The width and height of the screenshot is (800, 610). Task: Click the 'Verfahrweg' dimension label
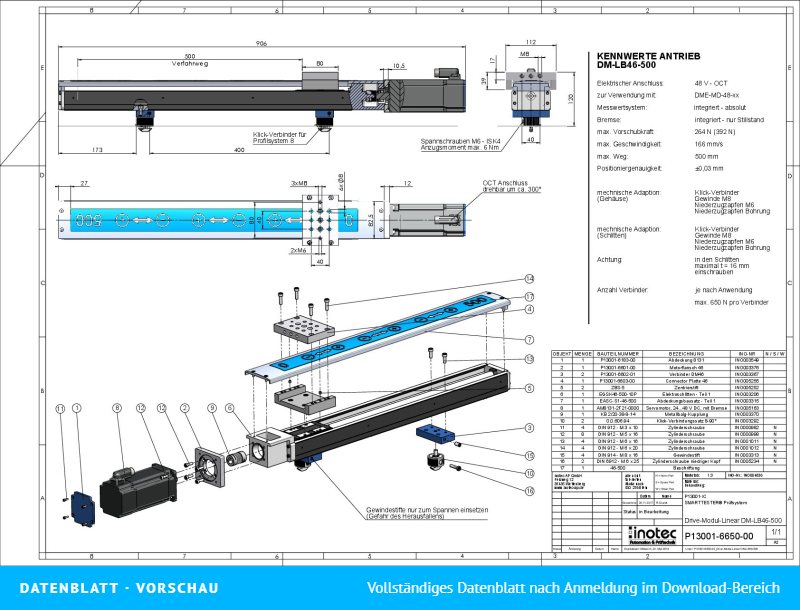coord(190,64)
